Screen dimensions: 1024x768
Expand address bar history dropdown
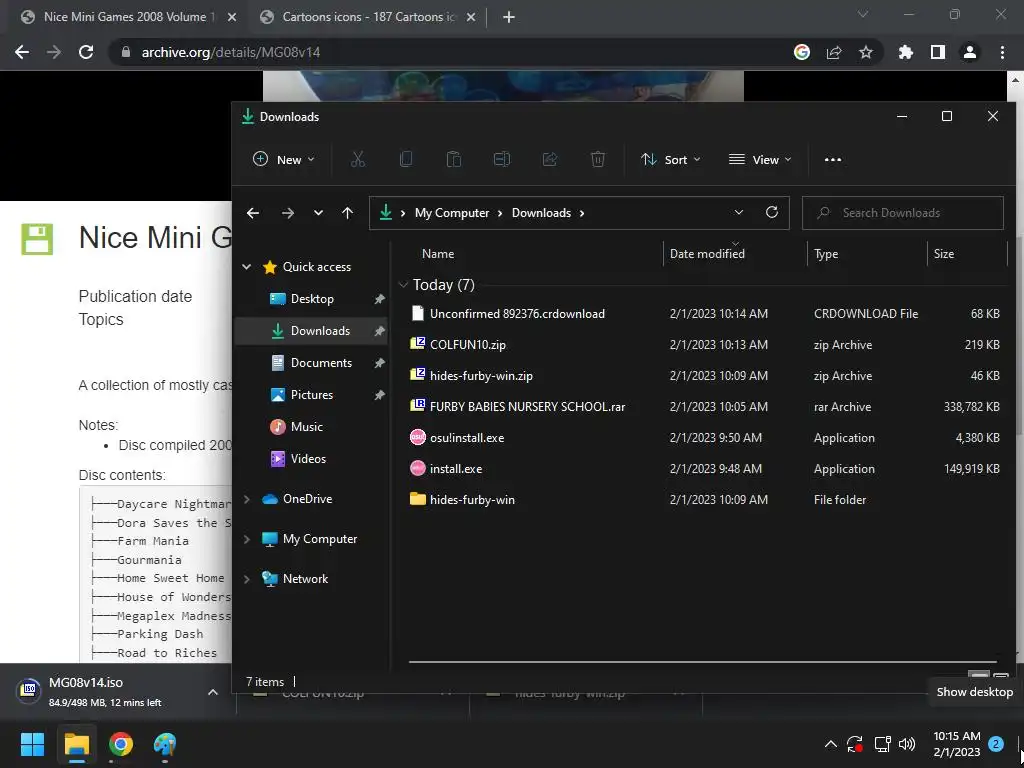click(x=739, y=212)
